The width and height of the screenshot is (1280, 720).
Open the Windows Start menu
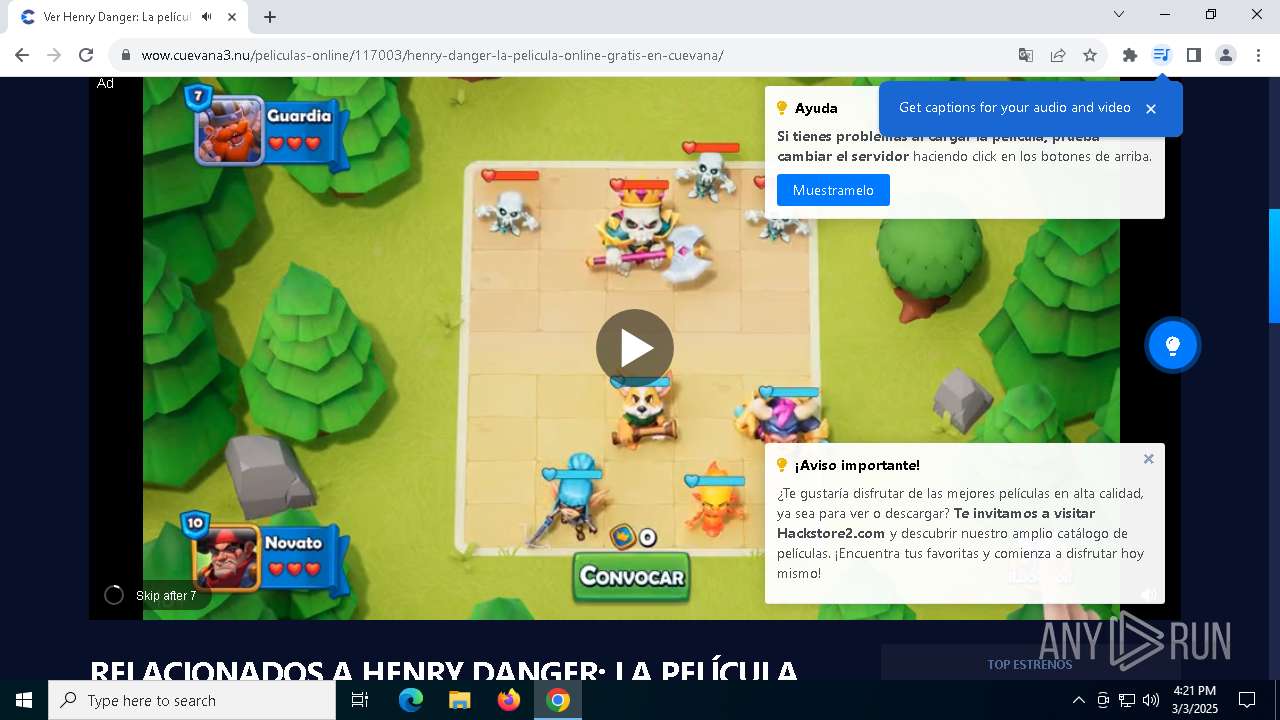coord(24,700)
